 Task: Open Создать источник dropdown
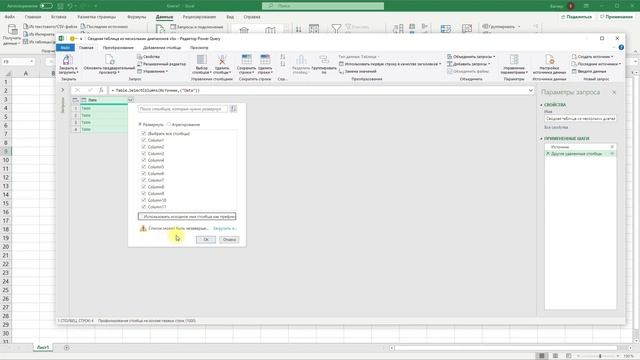click(593, 57)
